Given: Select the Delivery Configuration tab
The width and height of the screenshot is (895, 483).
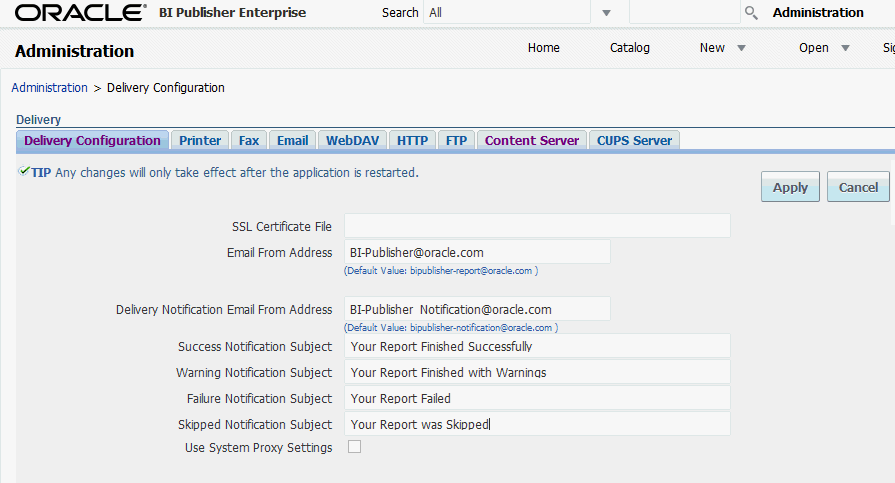Looking at the screenshot, I should click(92, 140).
